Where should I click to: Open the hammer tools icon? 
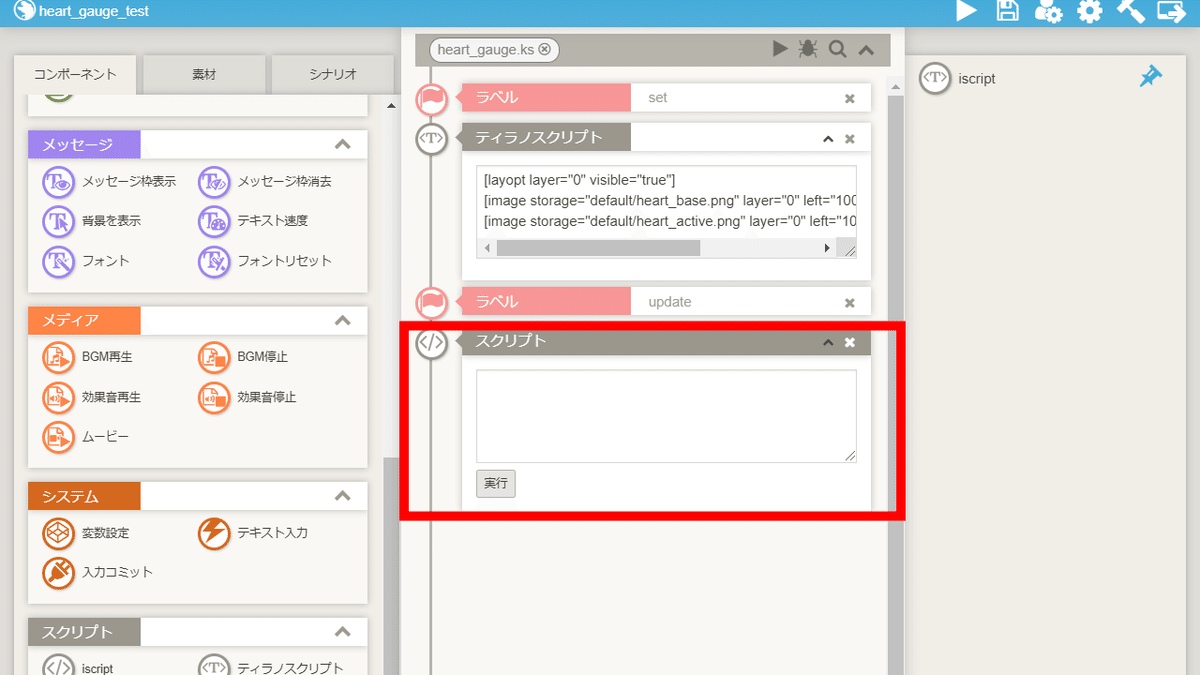[1130, 11]
